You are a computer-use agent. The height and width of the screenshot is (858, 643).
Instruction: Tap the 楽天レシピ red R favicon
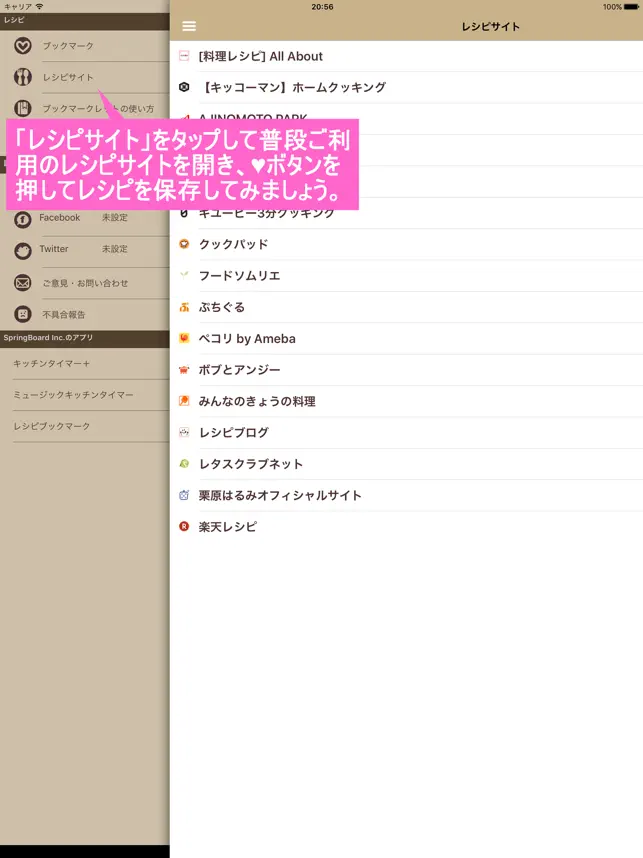(x=184, y=526)
